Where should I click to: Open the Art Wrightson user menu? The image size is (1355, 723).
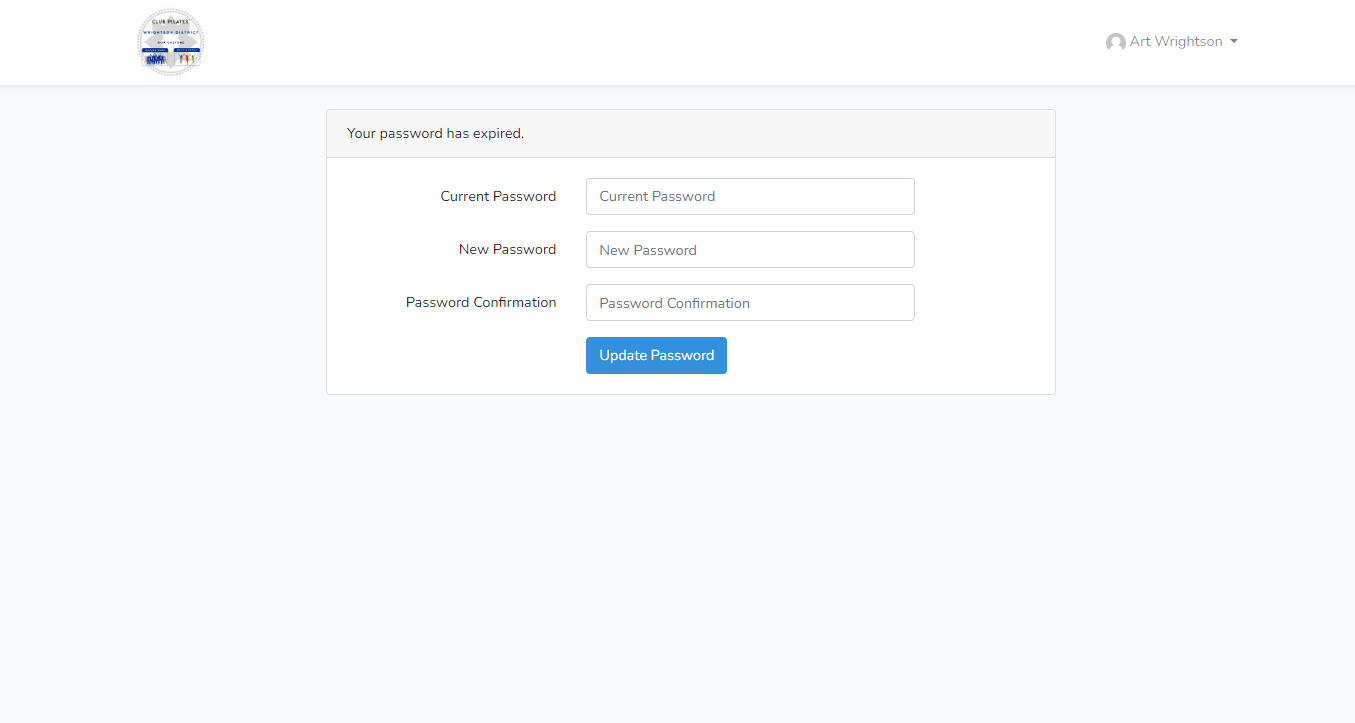tap(1175, 42)
